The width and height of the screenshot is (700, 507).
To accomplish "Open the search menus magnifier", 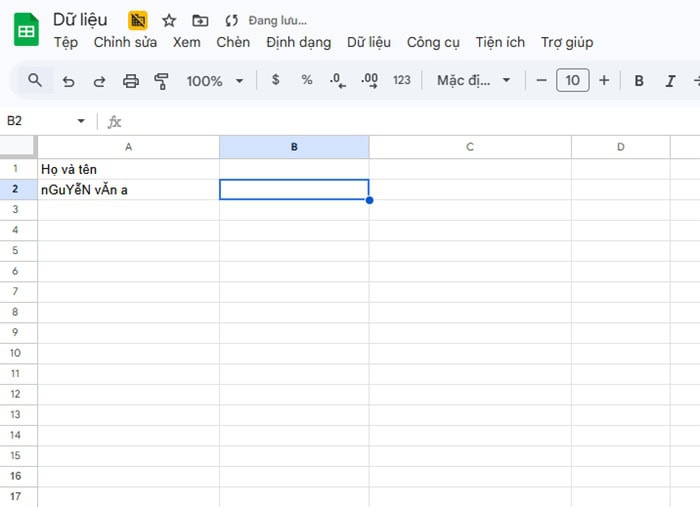I will pos(35,80).
